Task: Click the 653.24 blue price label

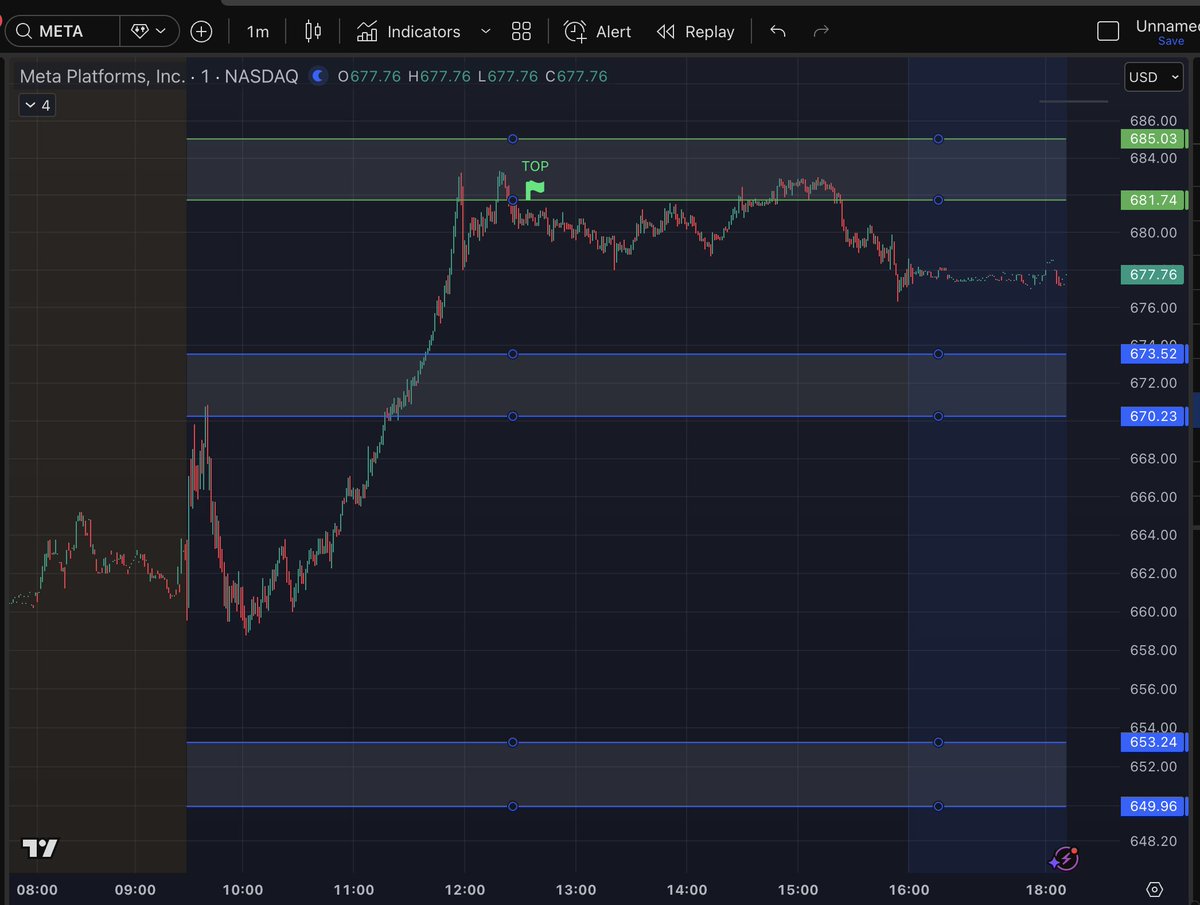Action: coord(1152,742)
